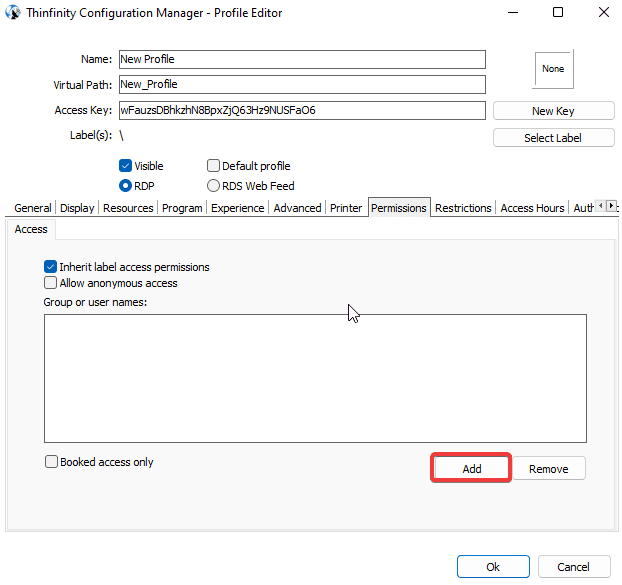This screenshot has width=622, height=585.
Task: Select the Permissions tab
Action: pos(399,208)
